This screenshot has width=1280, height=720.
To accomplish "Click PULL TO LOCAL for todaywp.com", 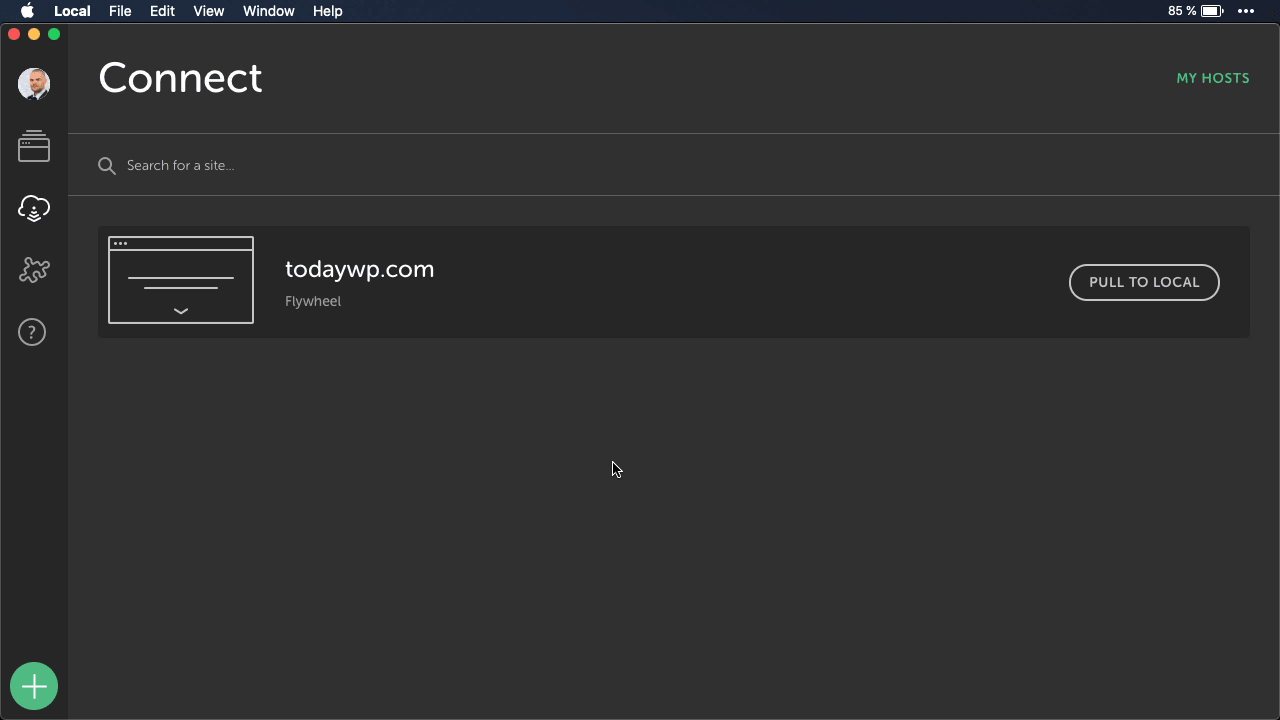I will tap(1144, 282).
